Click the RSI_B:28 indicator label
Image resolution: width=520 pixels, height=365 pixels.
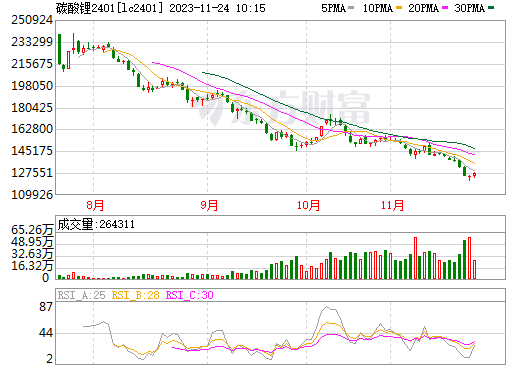[135, 295]
